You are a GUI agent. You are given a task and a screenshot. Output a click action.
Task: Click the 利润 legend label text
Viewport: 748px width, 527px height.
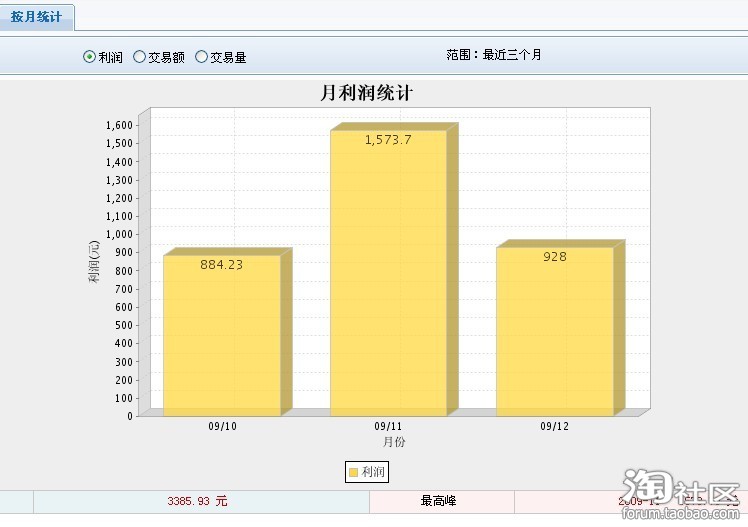coord(373,472)
